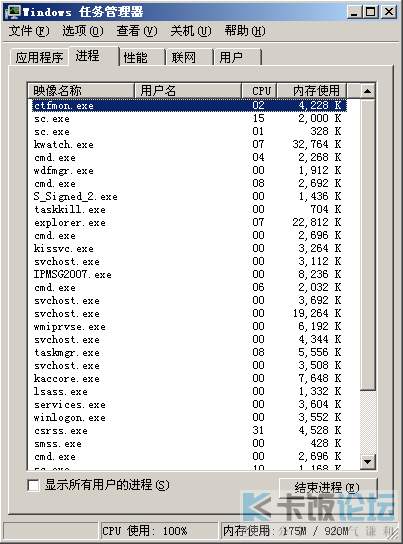403x544 pixels.
Task: Click the CPU value 31 for csrss.exe
Action: click(x=258, y=430)
